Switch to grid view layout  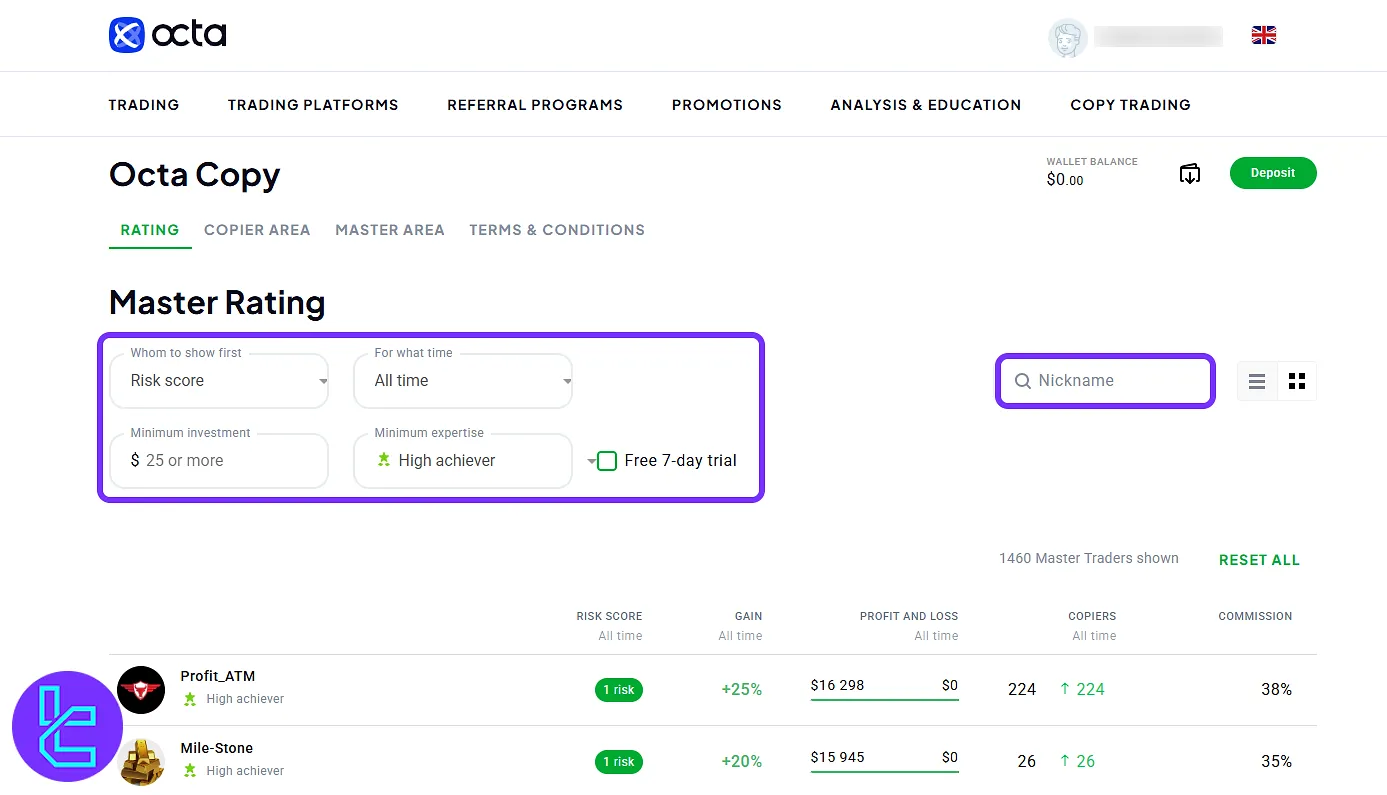1297,381
